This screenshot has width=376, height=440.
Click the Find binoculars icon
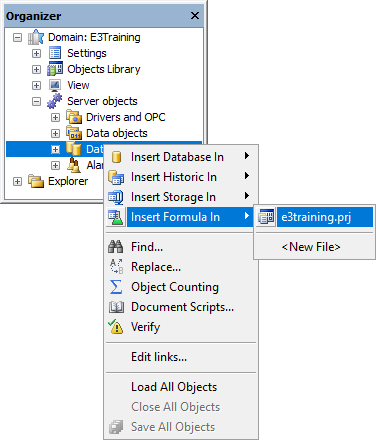click(x=116, y=247)
